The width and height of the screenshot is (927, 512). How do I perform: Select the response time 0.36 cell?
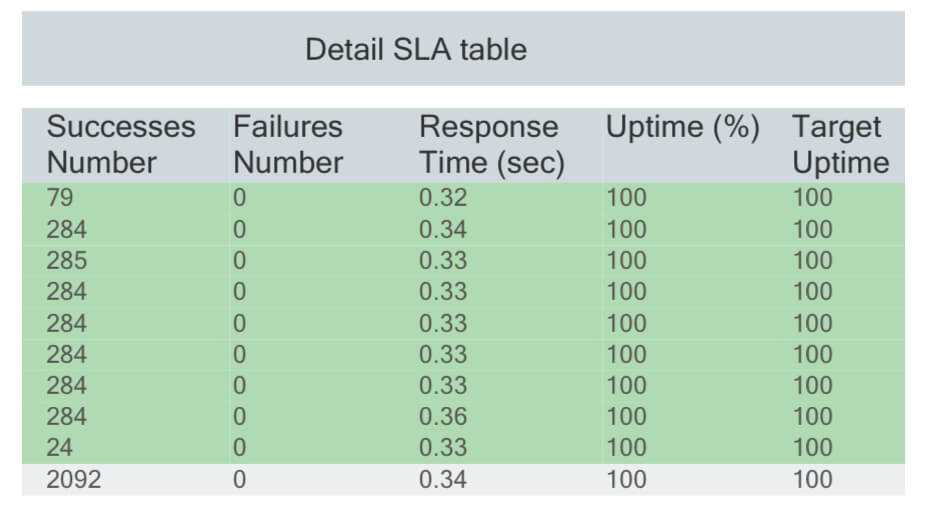pos(443,417)
